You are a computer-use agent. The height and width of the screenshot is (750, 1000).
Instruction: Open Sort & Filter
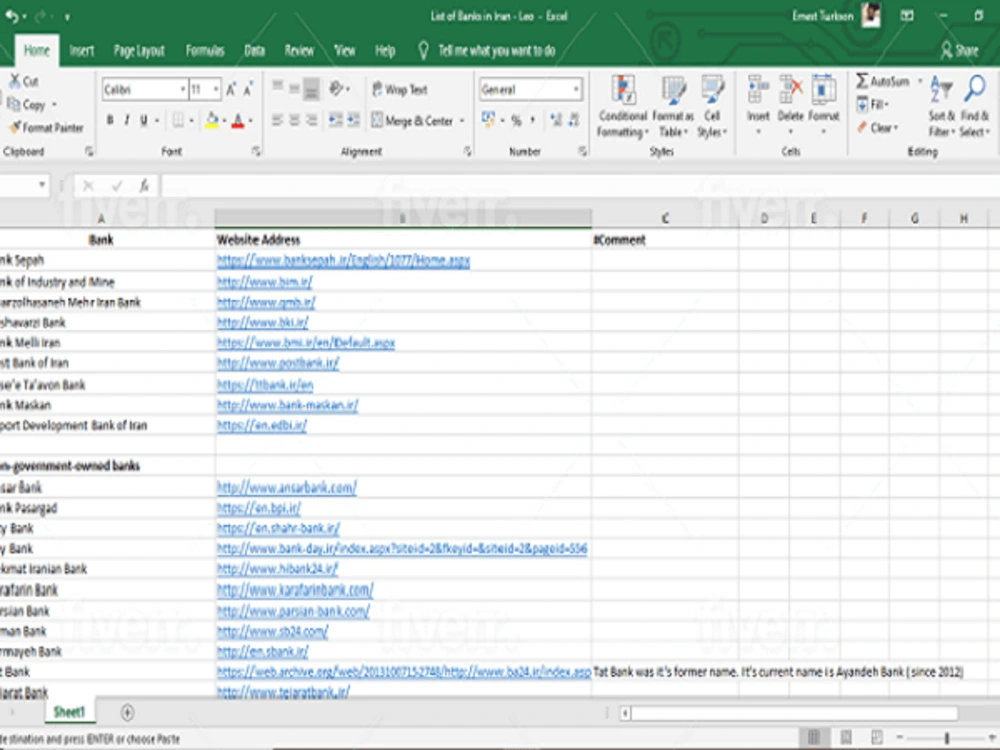click(941, 106)
